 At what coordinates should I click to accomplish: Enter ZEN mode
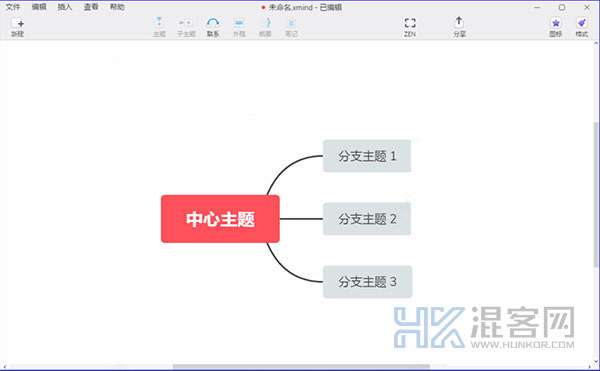click(x=410, y=27)
